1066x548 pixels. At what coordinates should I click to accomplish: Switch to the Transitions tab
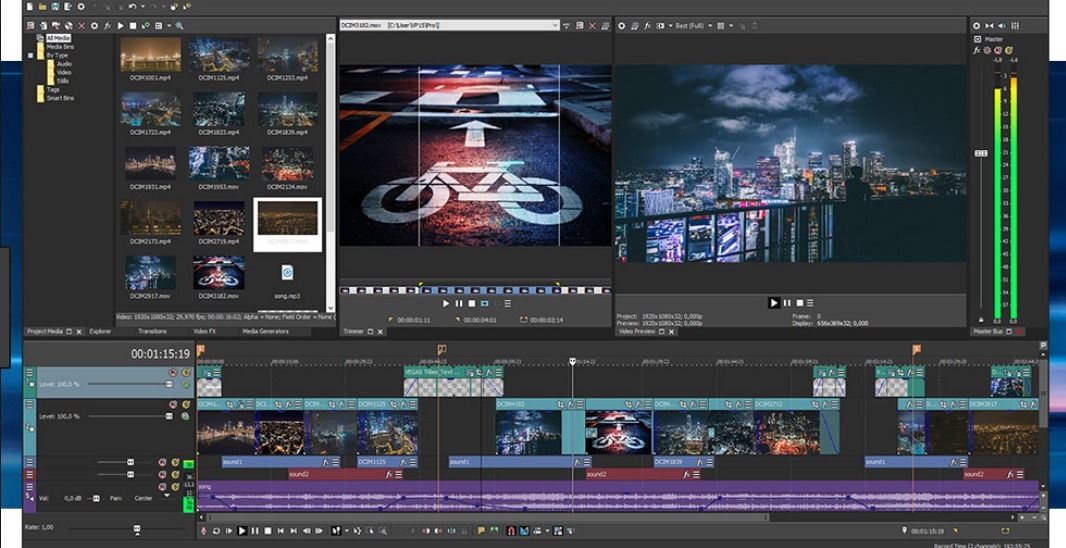[x=152, y=331]
